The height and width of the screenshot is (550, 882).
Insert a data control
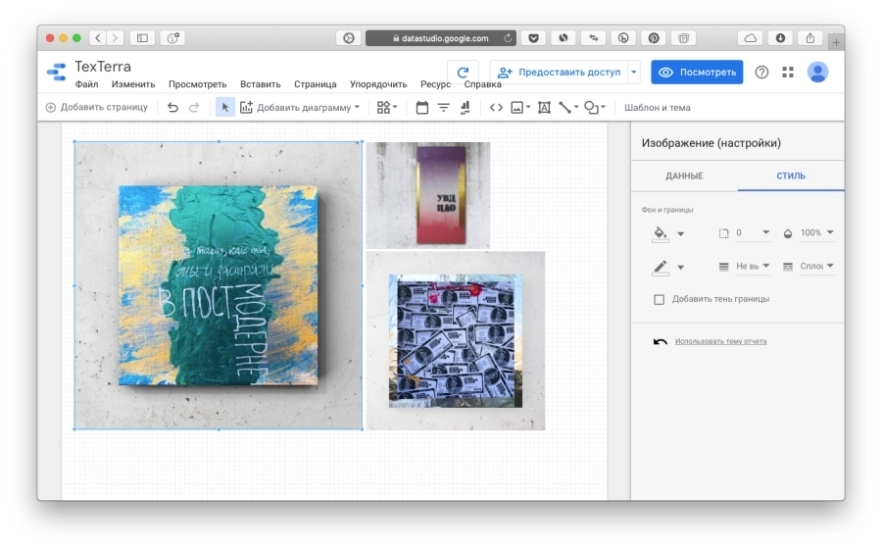[465, 107]
